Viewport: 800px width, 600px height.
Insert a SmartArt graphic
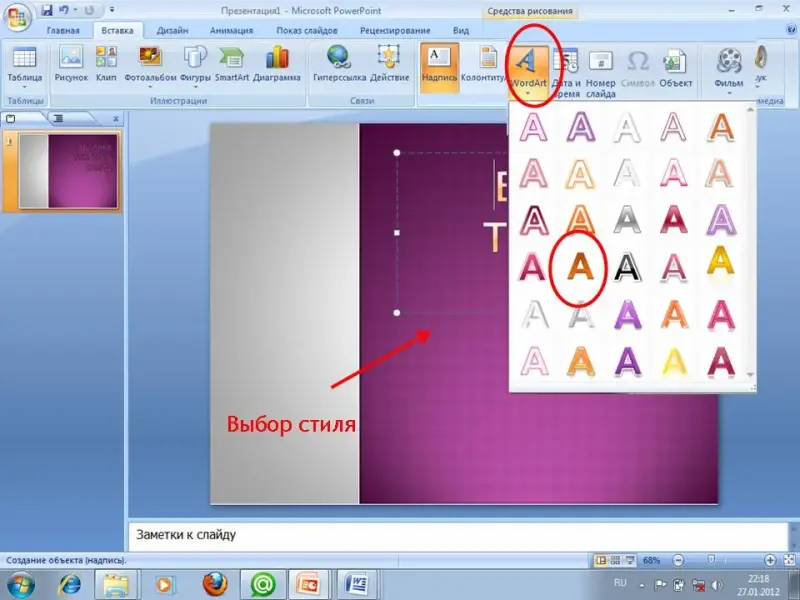(x=231, y=64)
